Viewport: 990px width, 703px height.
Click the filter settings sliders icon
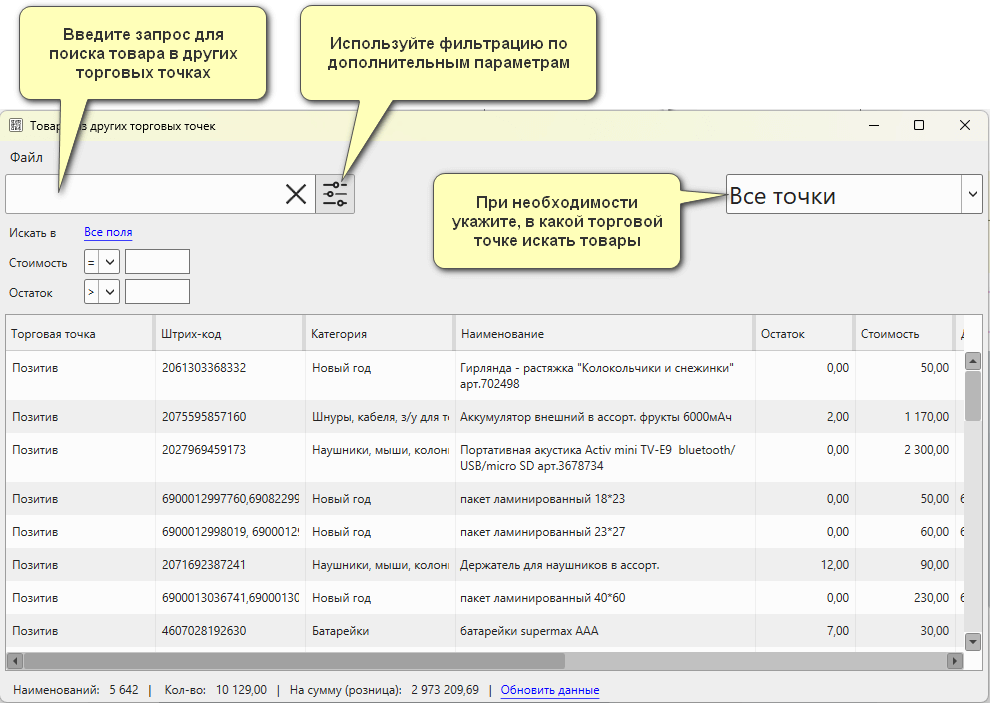(335, 194)
